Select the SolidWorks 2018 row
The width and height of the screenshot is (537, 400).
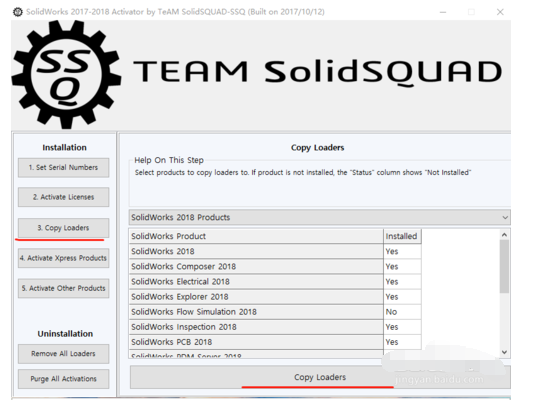pyautogui.click(x=275, y=251)
